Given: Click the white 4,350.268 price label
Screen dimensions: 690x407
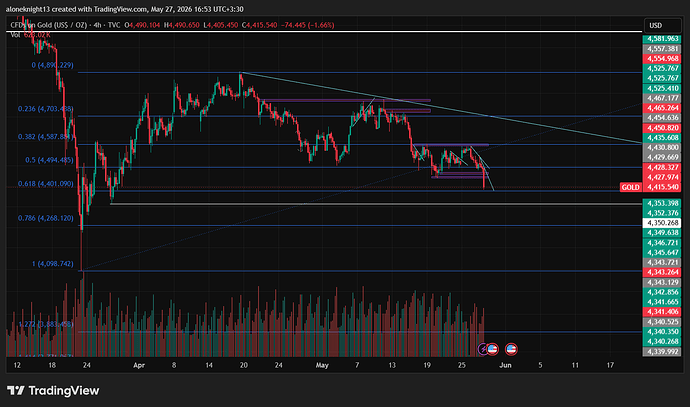Looking at the screenshot, I should tap(663, 223).
